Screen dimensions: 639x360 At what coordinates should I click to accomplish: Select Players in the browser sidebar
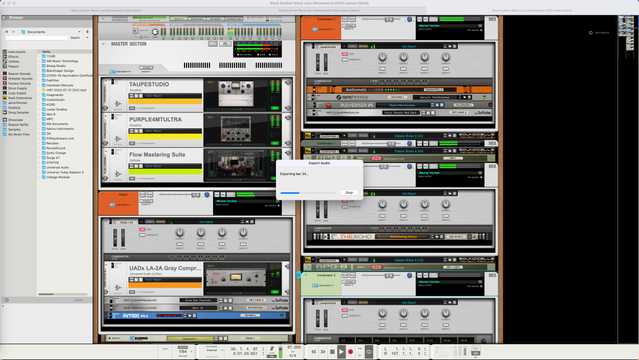coord(13,66)
